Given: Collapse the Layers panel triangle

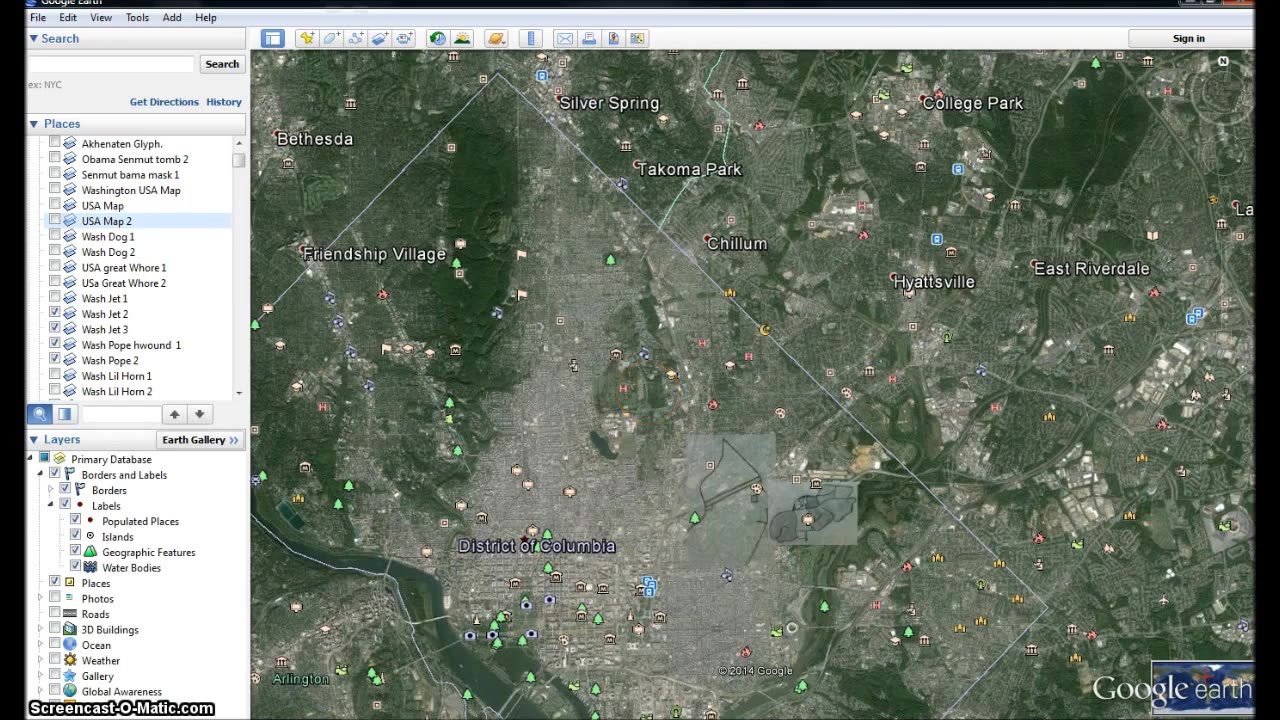Looking at the screenshot, I should (x=33, y=440).
